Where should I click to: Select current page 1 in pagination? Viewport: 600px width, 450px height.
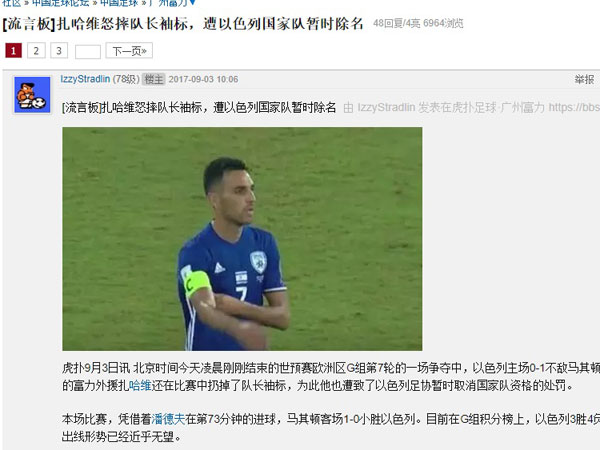[x=13, y=51]
